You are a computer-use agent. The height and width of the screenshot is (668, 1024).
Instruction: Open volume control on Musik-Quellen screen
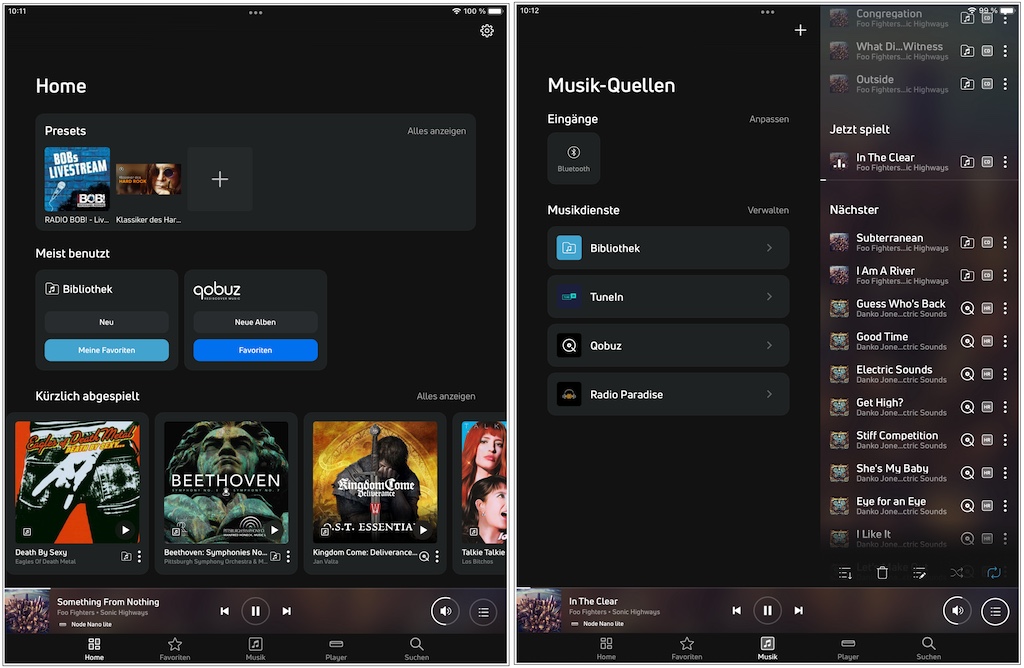click(x=957, y=611)
